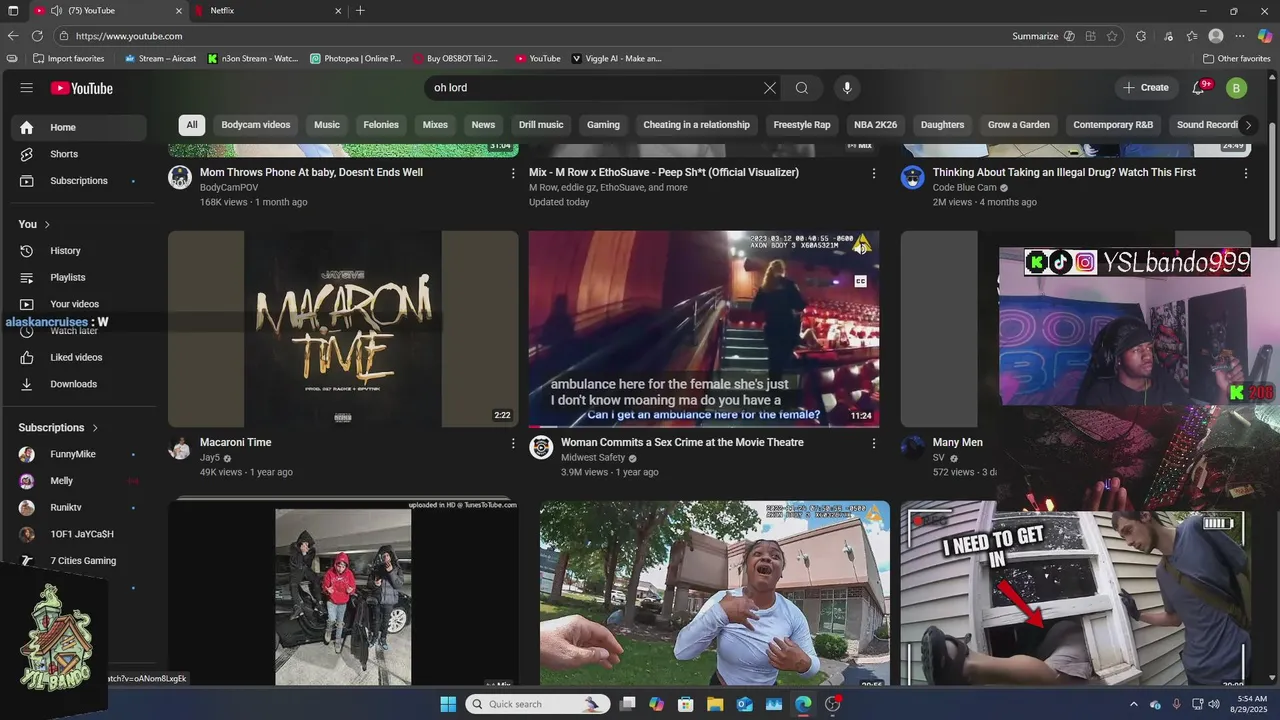Open more options for Thinking About Taking video
Viewport: 1280px width, 720px height.
1245,173
